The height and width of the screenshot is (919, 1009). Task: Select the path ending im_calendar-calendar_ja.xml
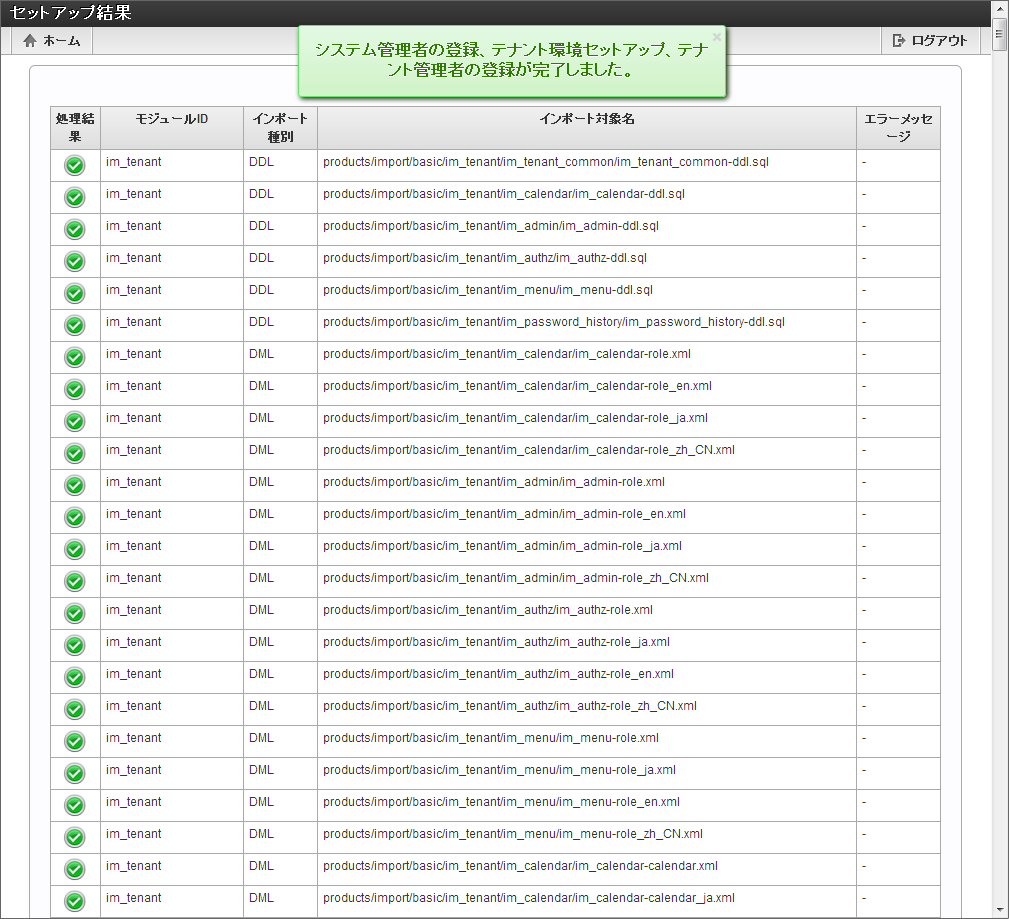pyautogui.click(x=529, y=898)
